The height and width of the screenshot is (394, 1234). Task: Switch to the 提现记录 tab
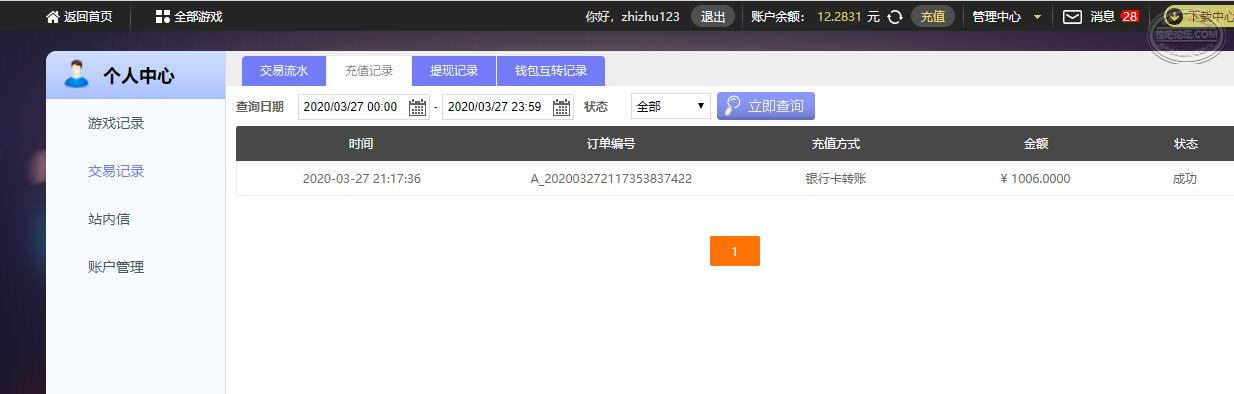(454, 71)
